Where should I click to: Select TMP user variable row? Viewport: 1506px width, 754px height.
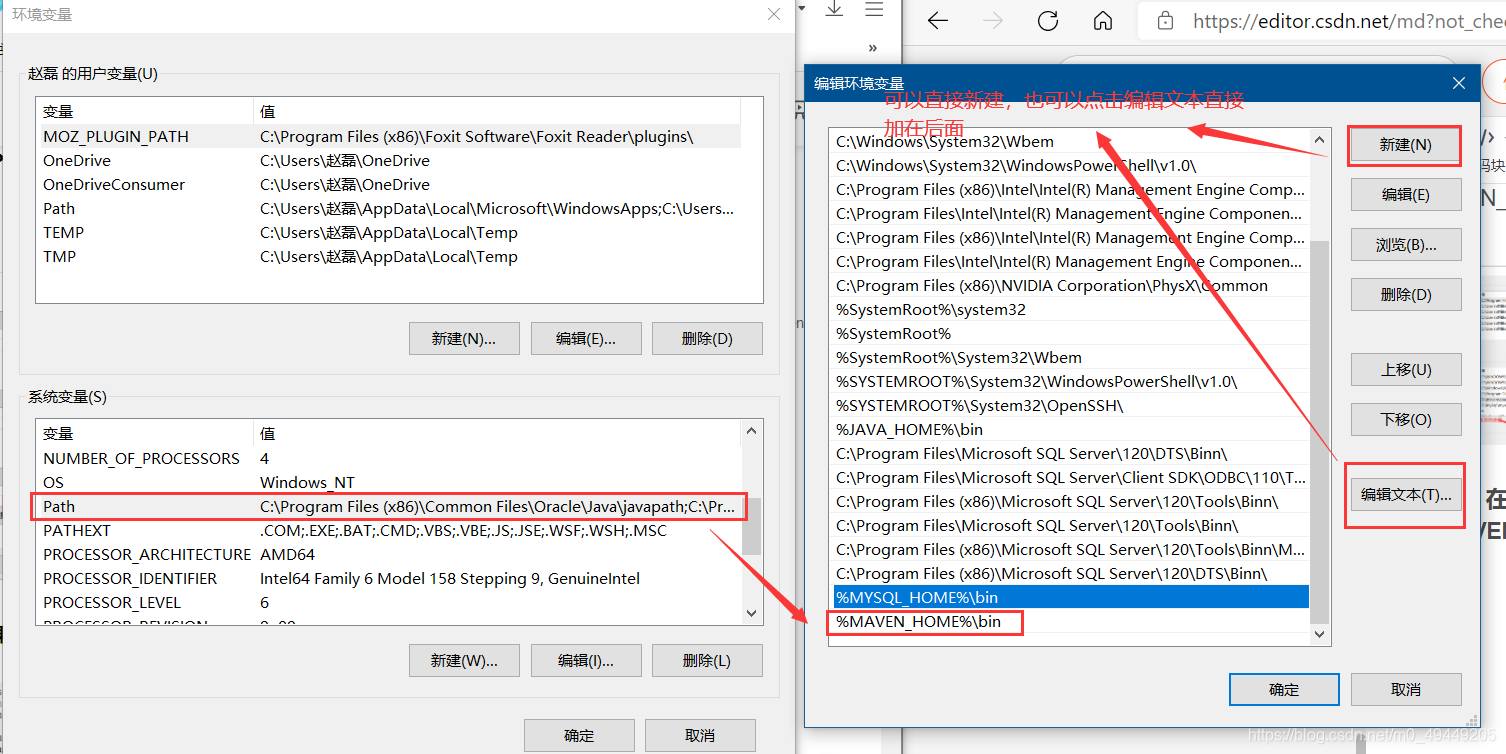click(390, 257)
